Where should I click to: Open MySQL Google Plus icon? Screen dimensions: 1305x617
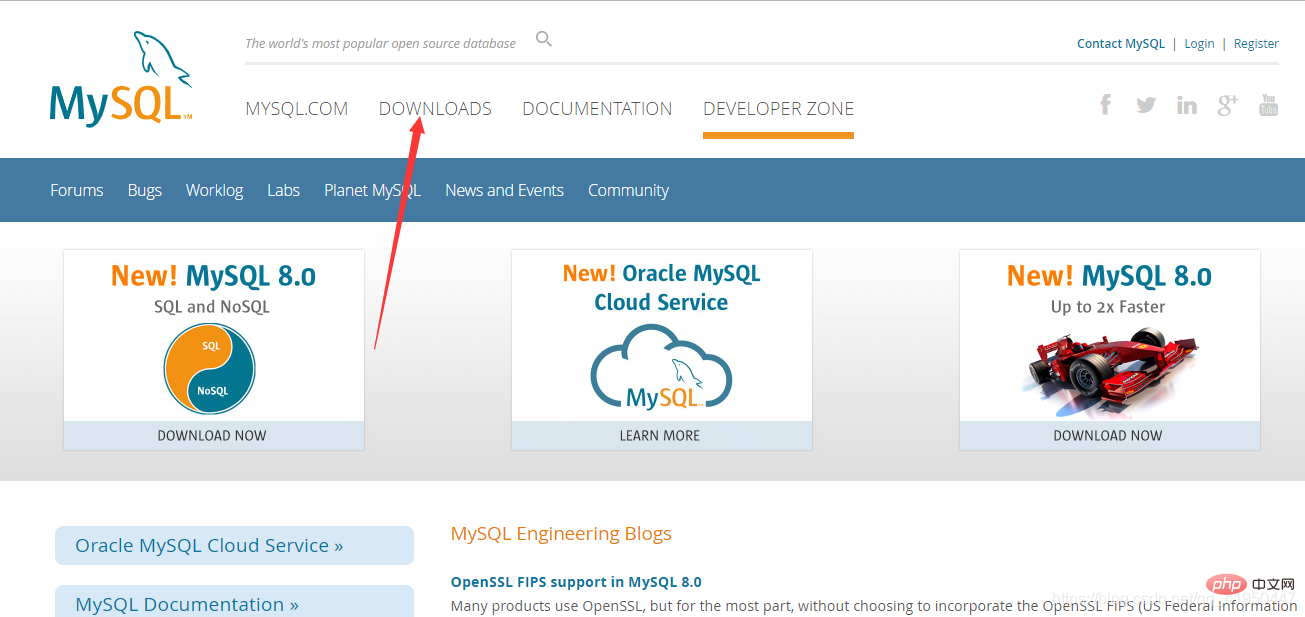[1228, 104]
